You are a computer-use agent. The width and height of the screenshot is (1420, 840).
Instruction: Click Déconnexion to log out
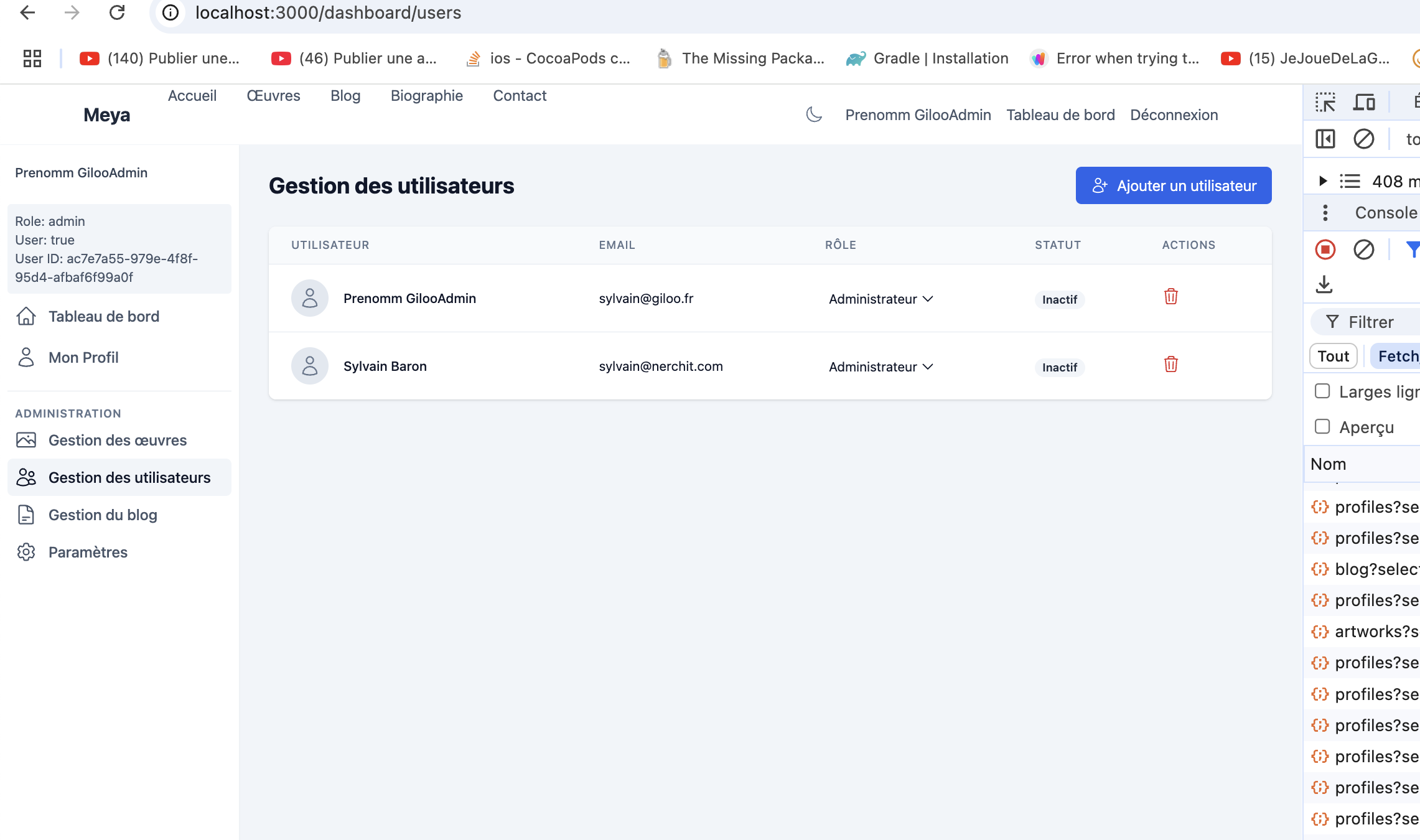click(x=1174, y=115)
